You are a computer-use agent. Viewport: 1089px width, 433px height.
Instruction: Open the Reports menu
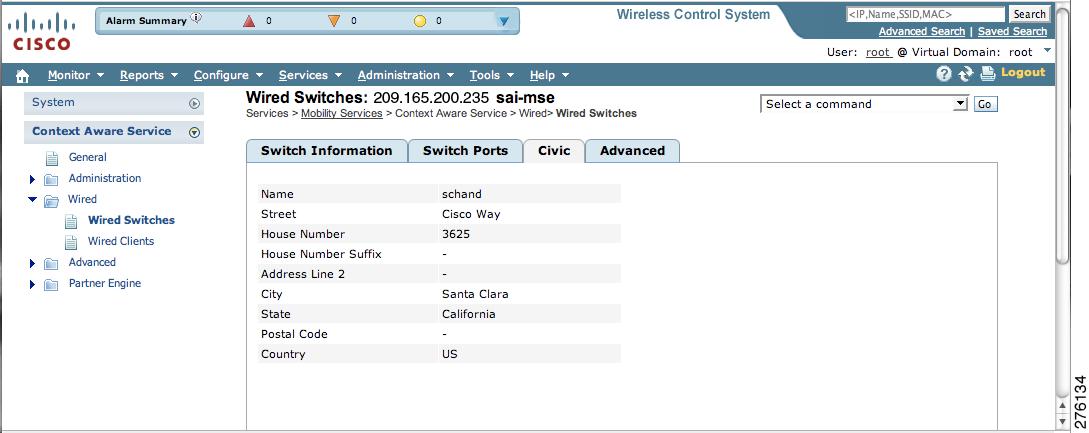[x=149, y=75]
